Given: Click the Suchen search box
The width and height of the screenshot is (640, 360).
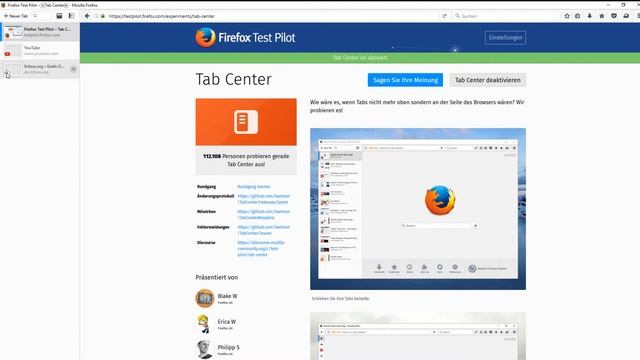Looking at the screenshot, I should 505,16.
